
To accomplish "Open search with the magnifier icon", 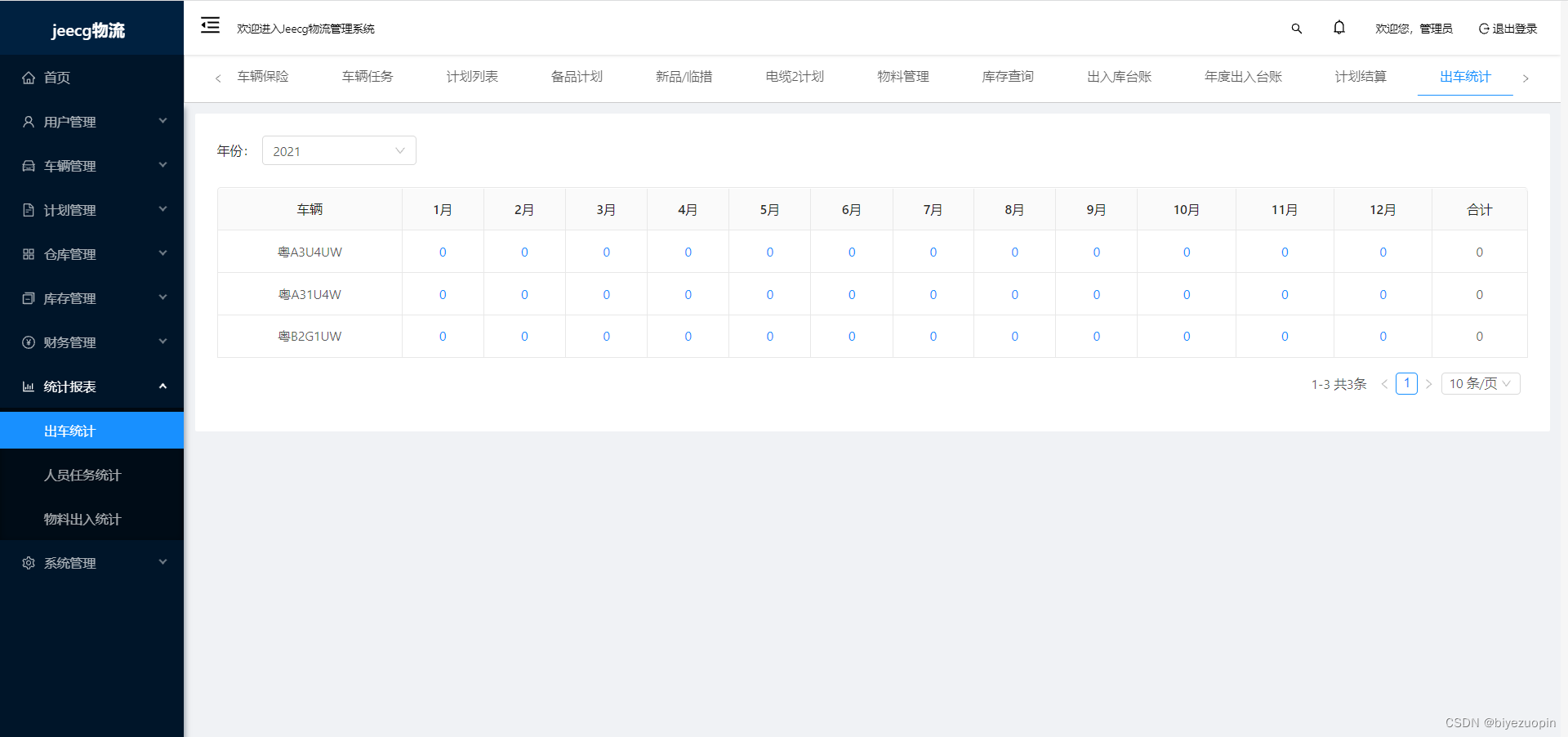I will click(x=1296, y=29).
